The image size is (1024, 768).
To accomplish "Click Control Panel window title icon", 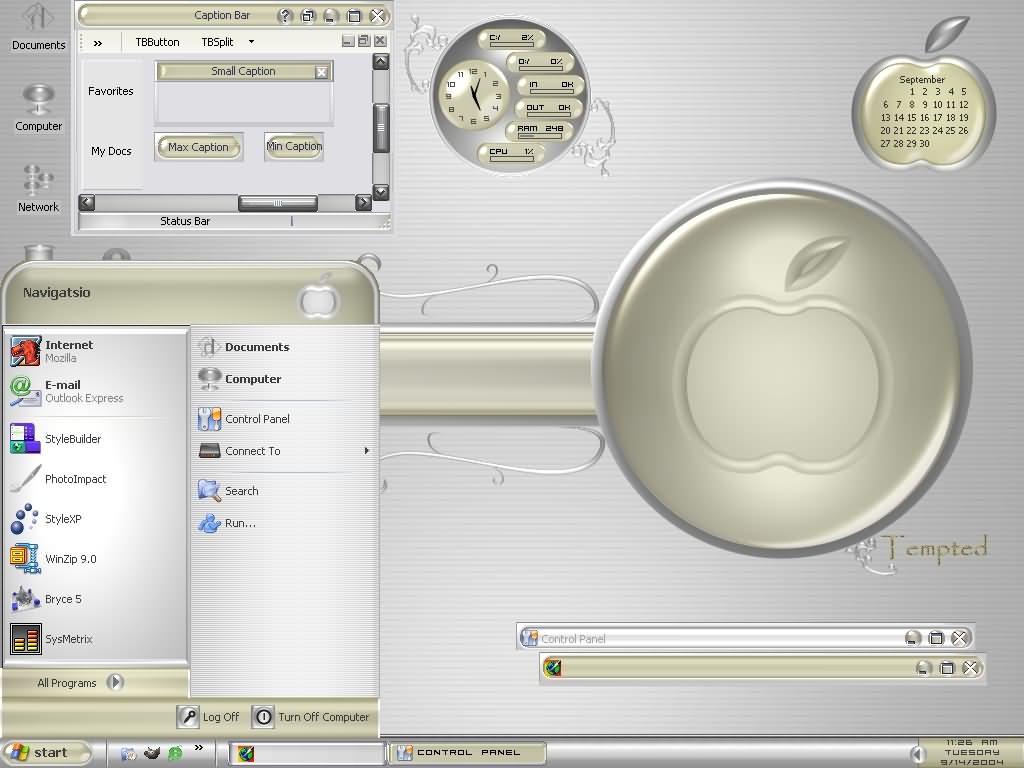I will tap(530, 638).
